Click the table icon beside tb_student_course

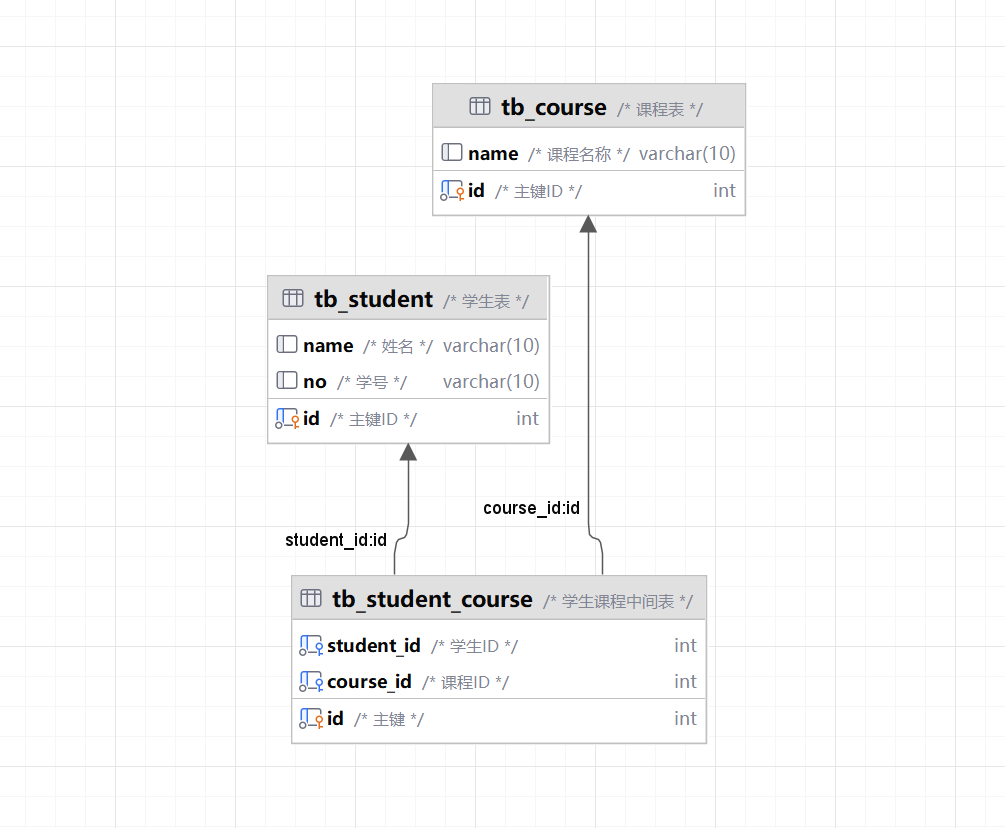pyautogui.click(x=311, y=598)
